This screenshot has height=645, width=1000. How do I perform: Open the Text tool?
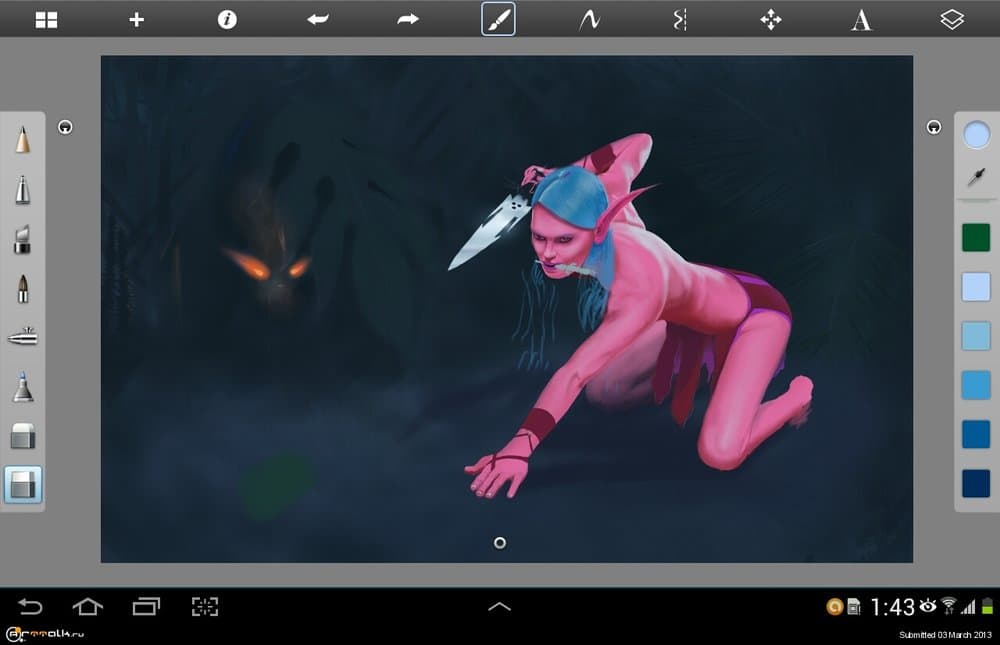point(861,19)
